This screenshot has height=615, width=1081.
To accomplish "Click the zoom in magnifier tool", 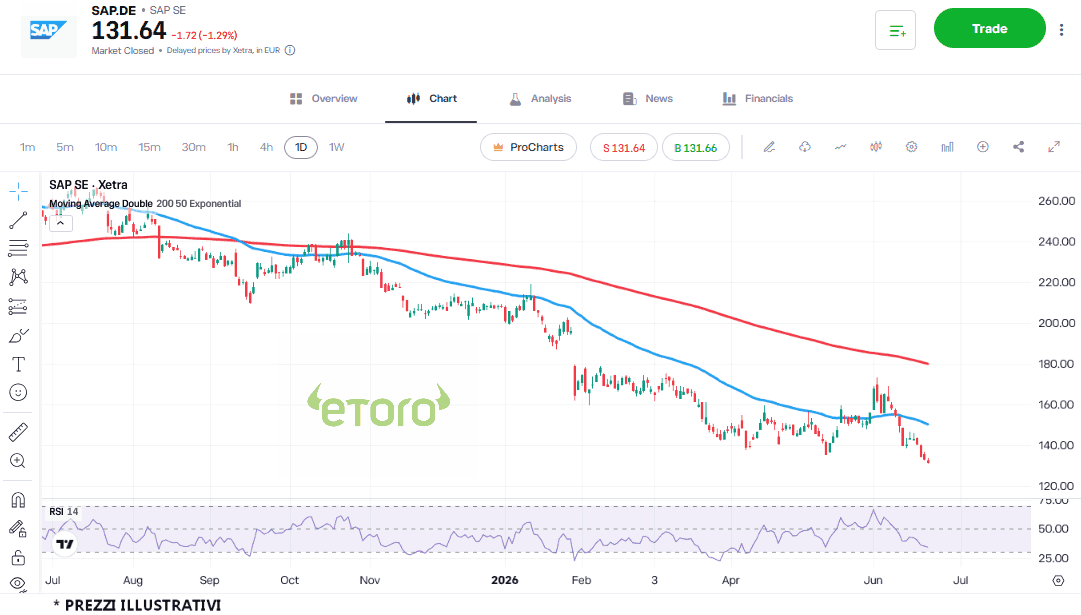I will [x=18, y=461].
